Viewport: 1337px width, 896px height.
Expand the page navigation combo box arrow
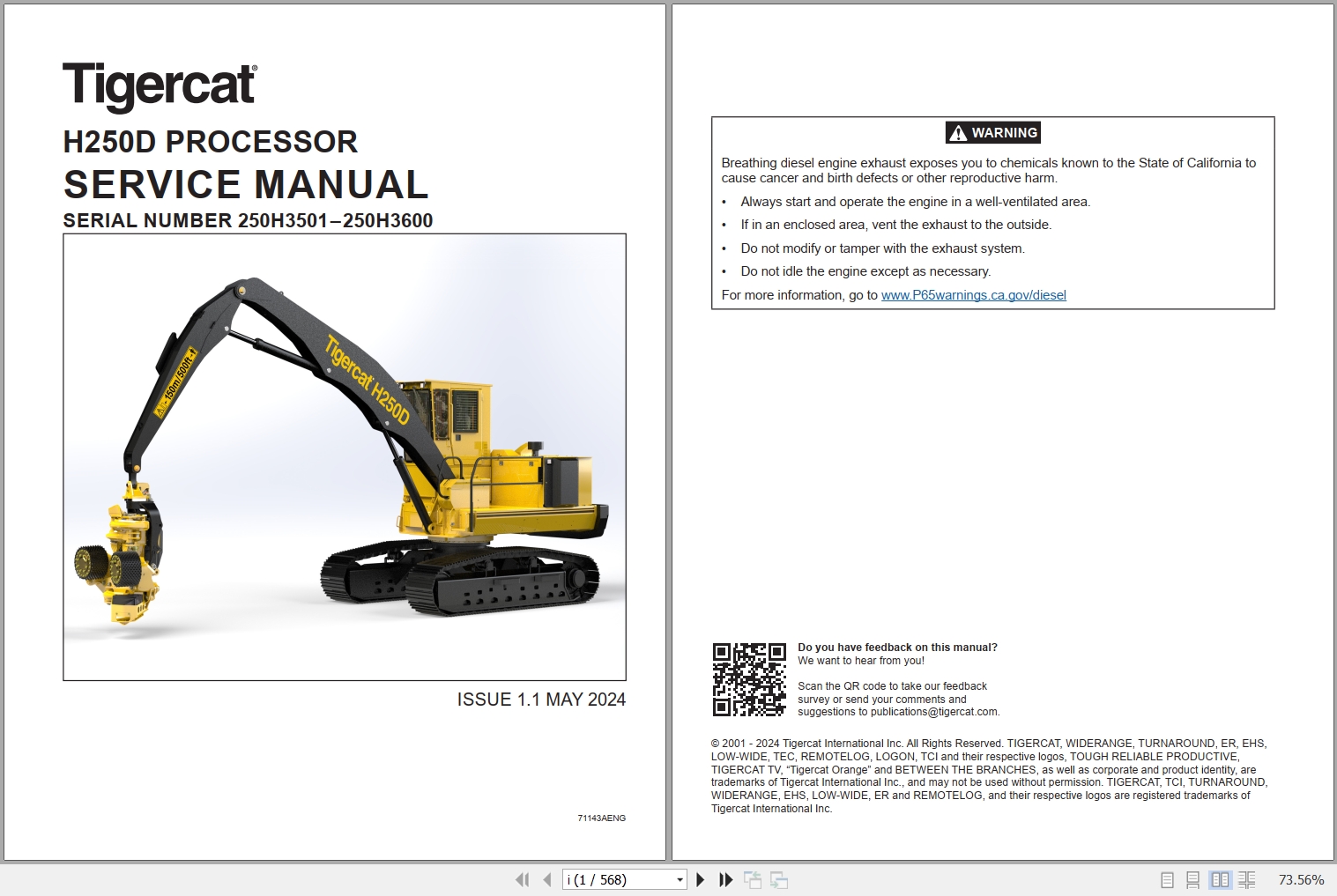pyautogui.click(x=680, y=879)
